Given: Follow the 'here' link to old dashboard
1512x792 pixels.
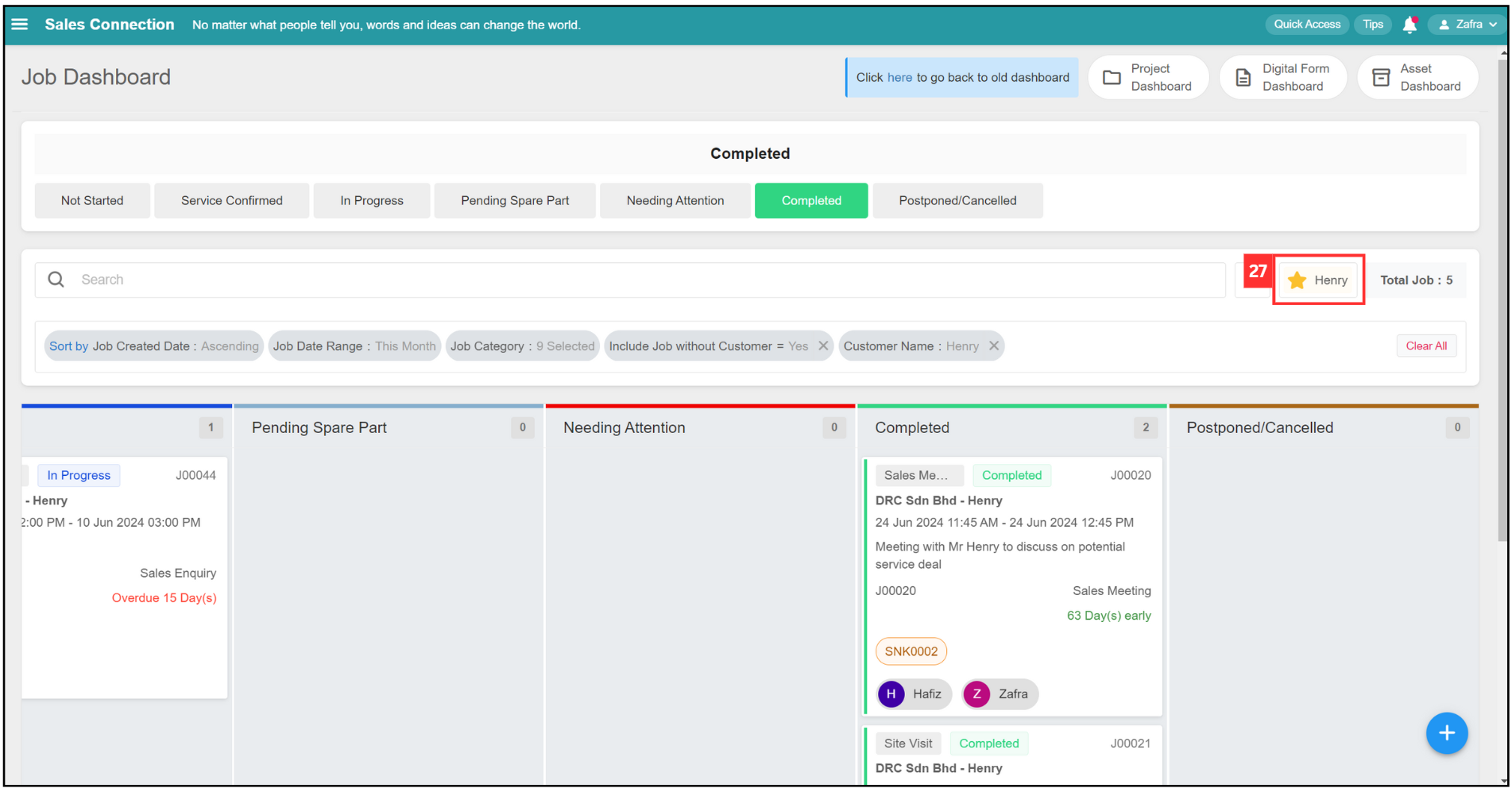Looking at the screenshot, I should coord(899,78).
